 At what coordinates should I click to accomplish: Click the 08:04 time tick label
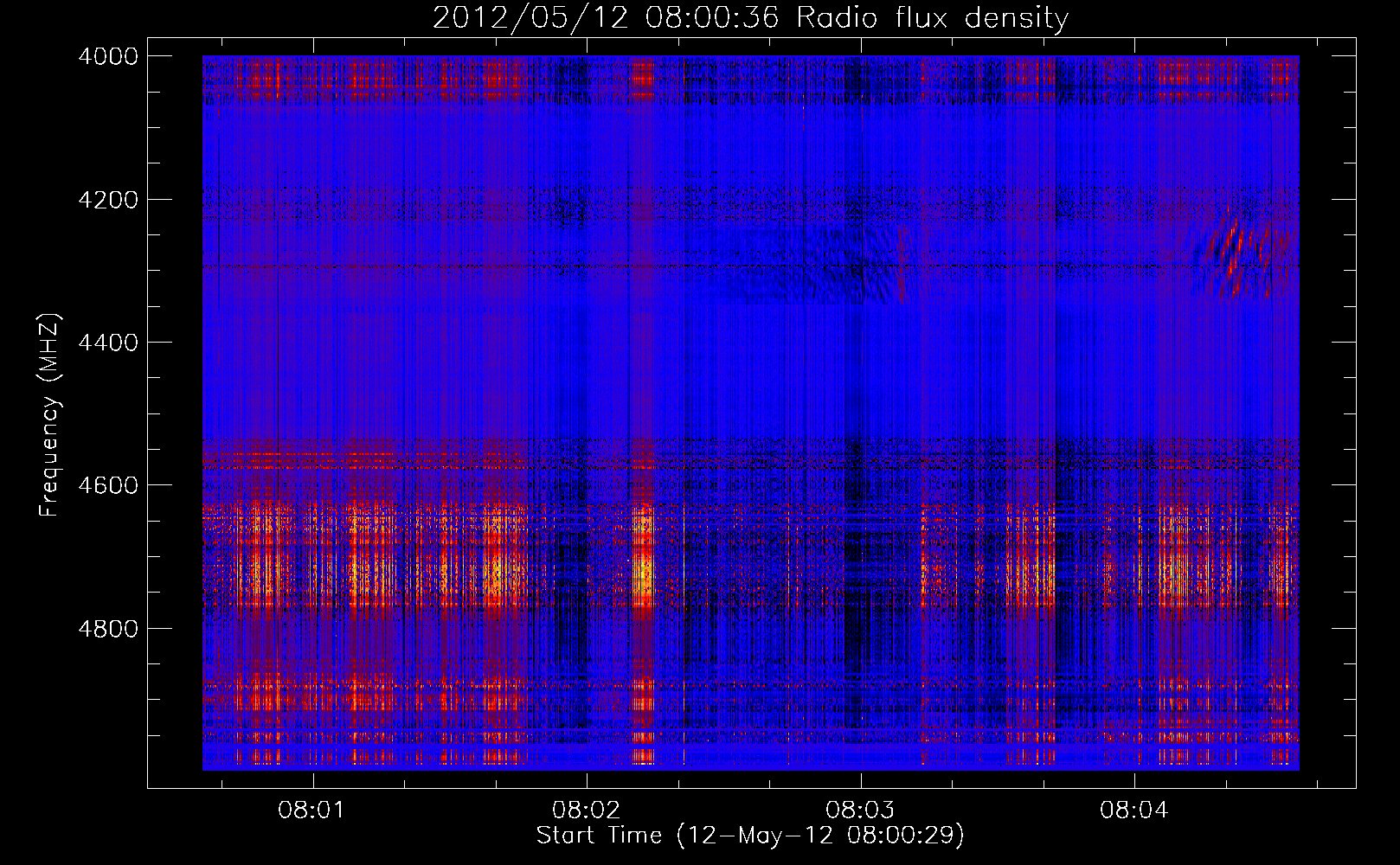point(1133,811)
